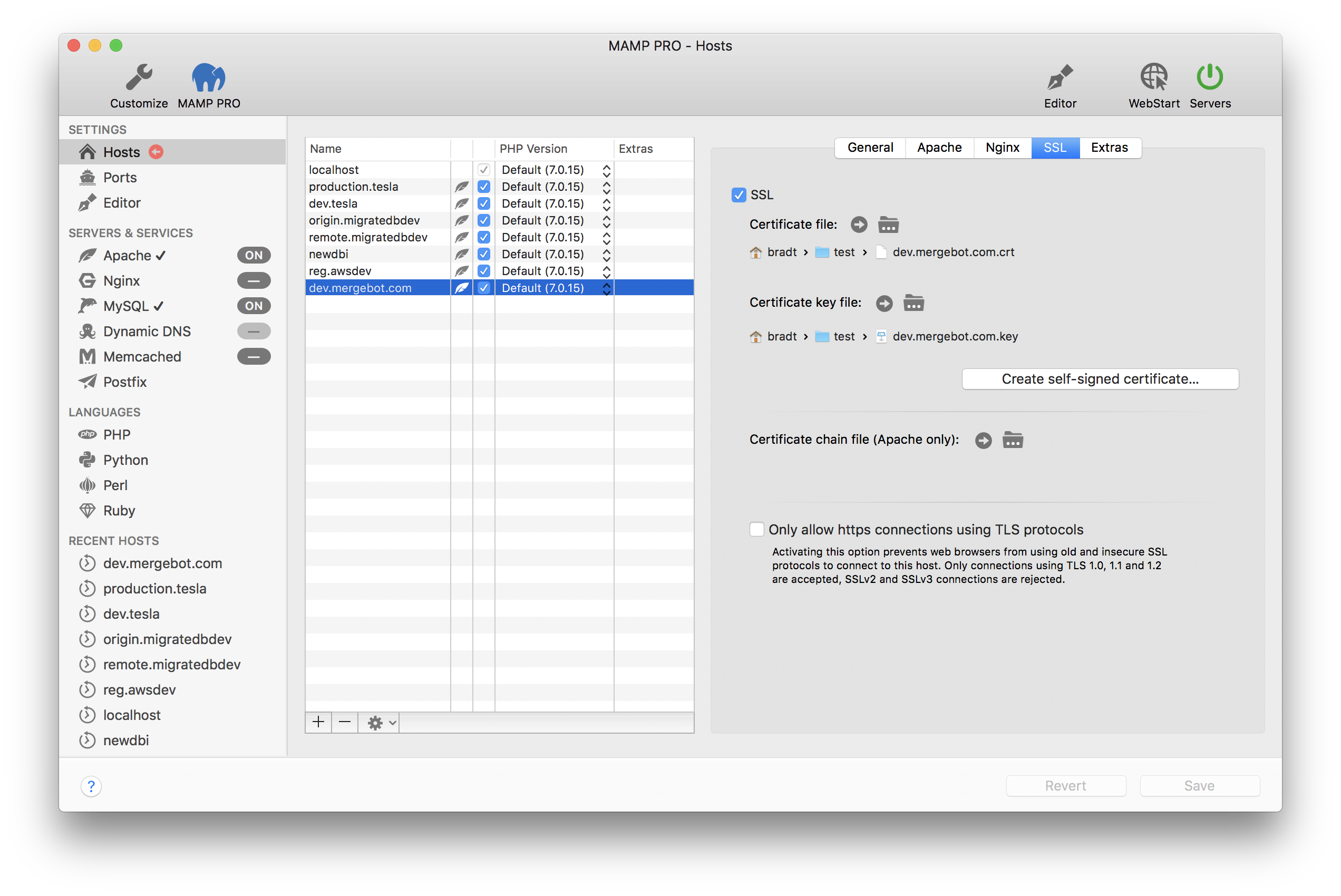Open Ports settings in sidebar

coord(172,177)
